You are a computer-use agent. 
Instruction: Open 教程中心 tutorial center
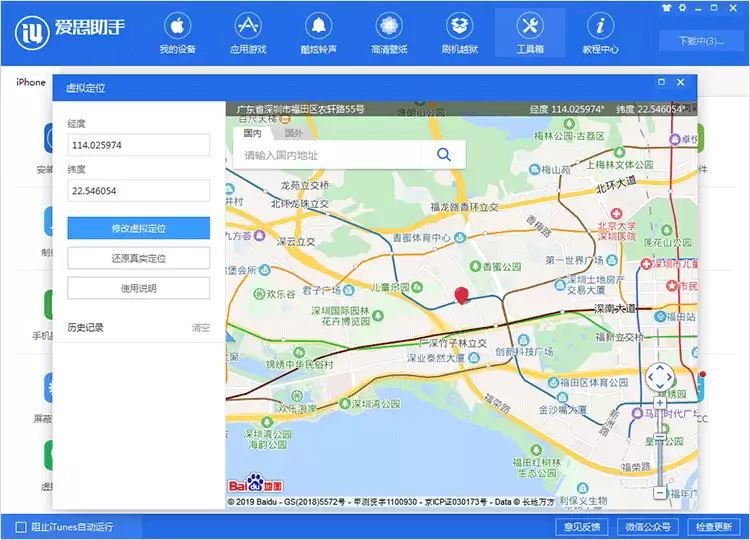tap(600, 33)
